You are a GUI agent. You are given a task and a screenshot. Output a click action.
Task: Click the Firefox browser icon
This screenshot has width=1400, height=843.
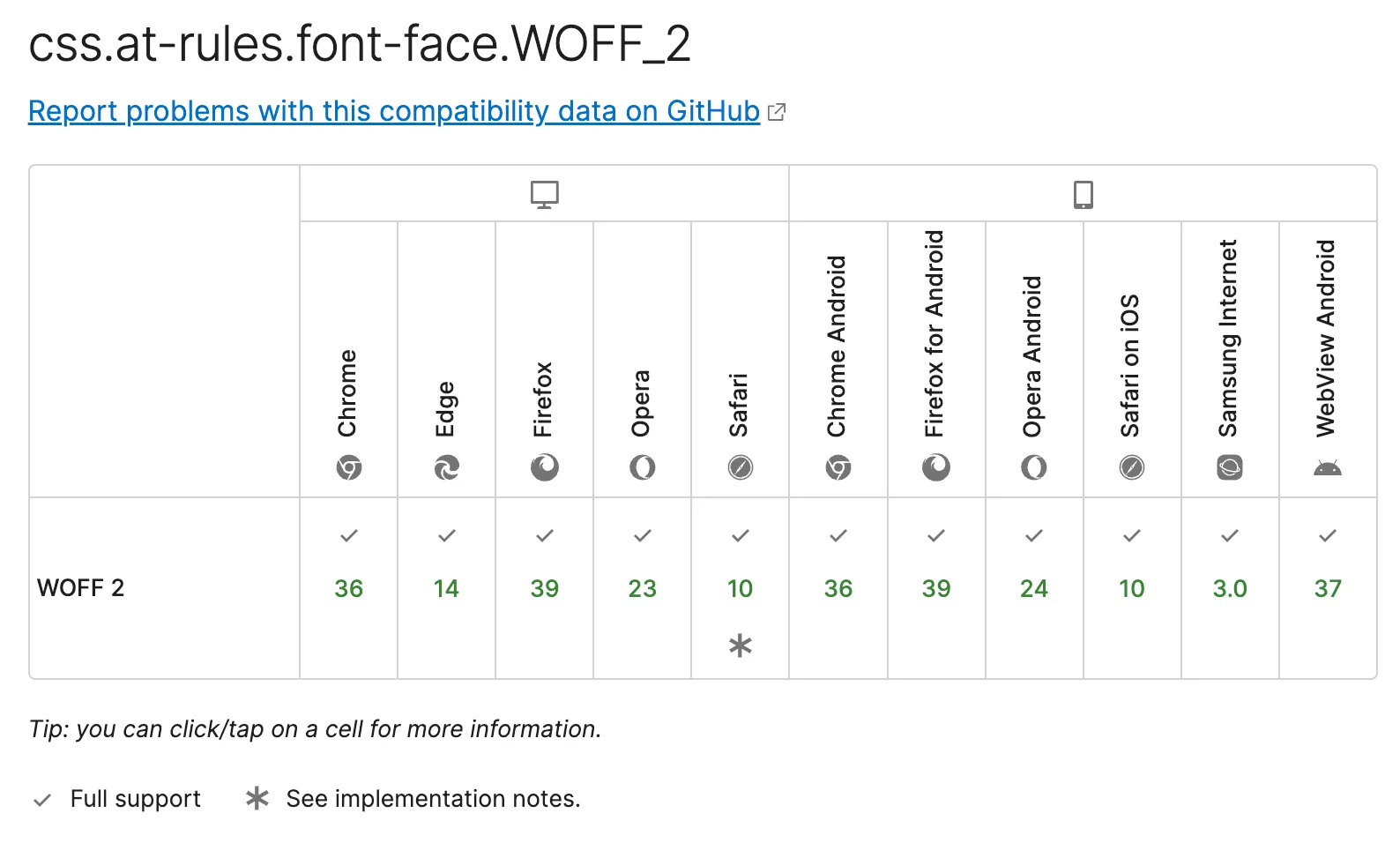click(544, 468)
